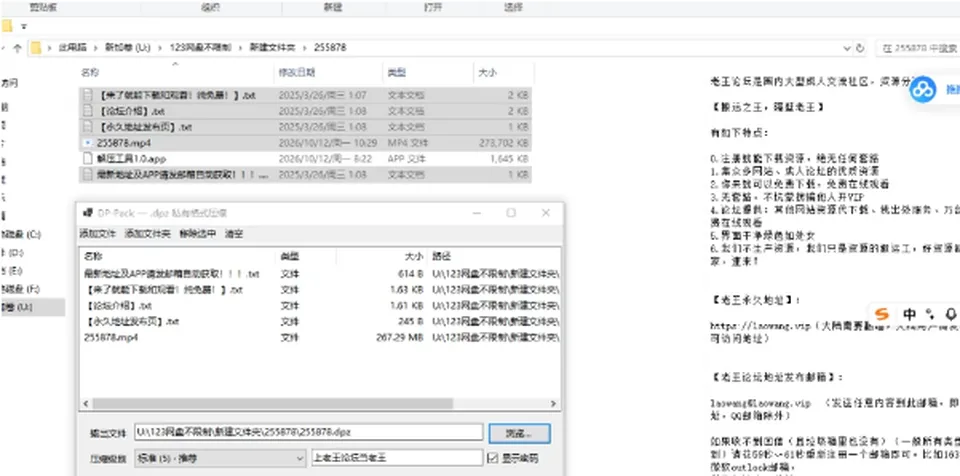The image size is (960, 476).
Task: Open the compression level dropdown
Action: coord(219,458)
